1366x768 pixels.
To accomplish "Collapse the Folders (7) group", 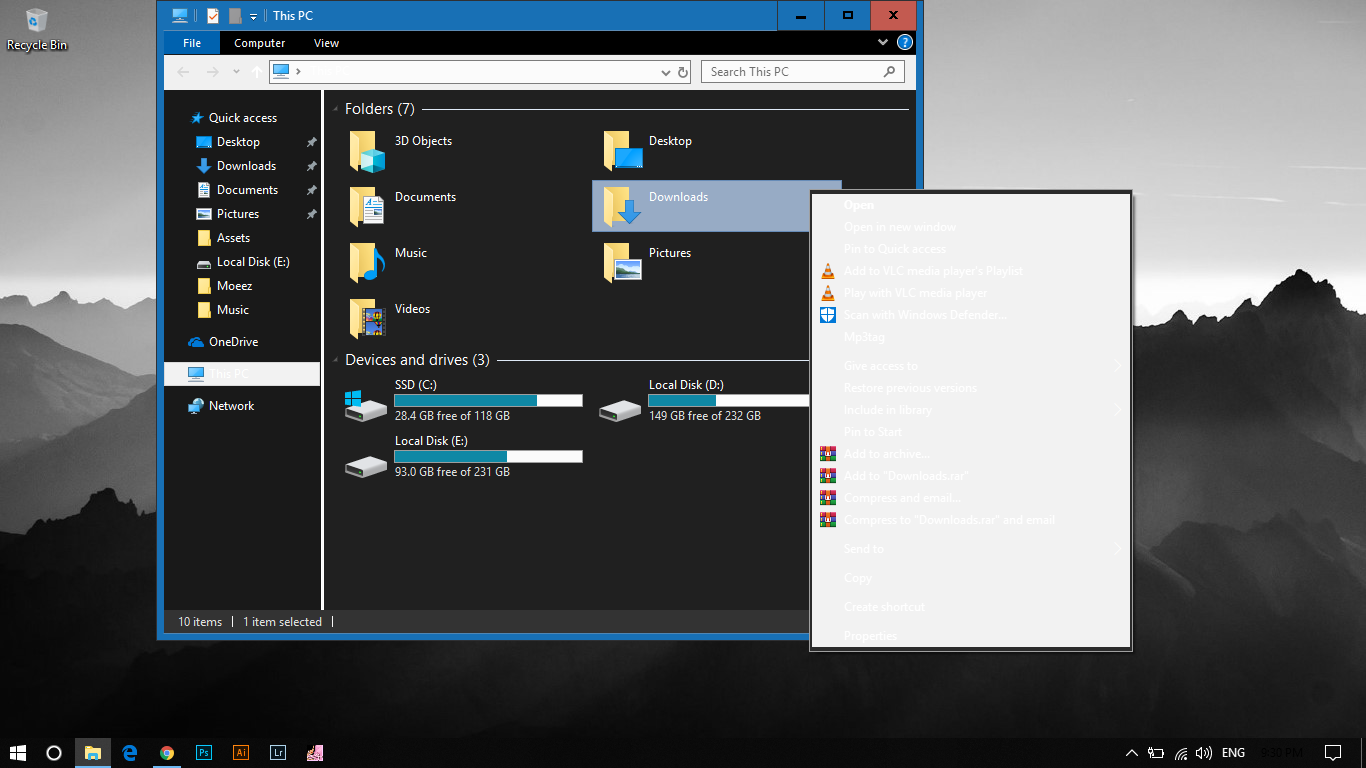I will [334, 109].
